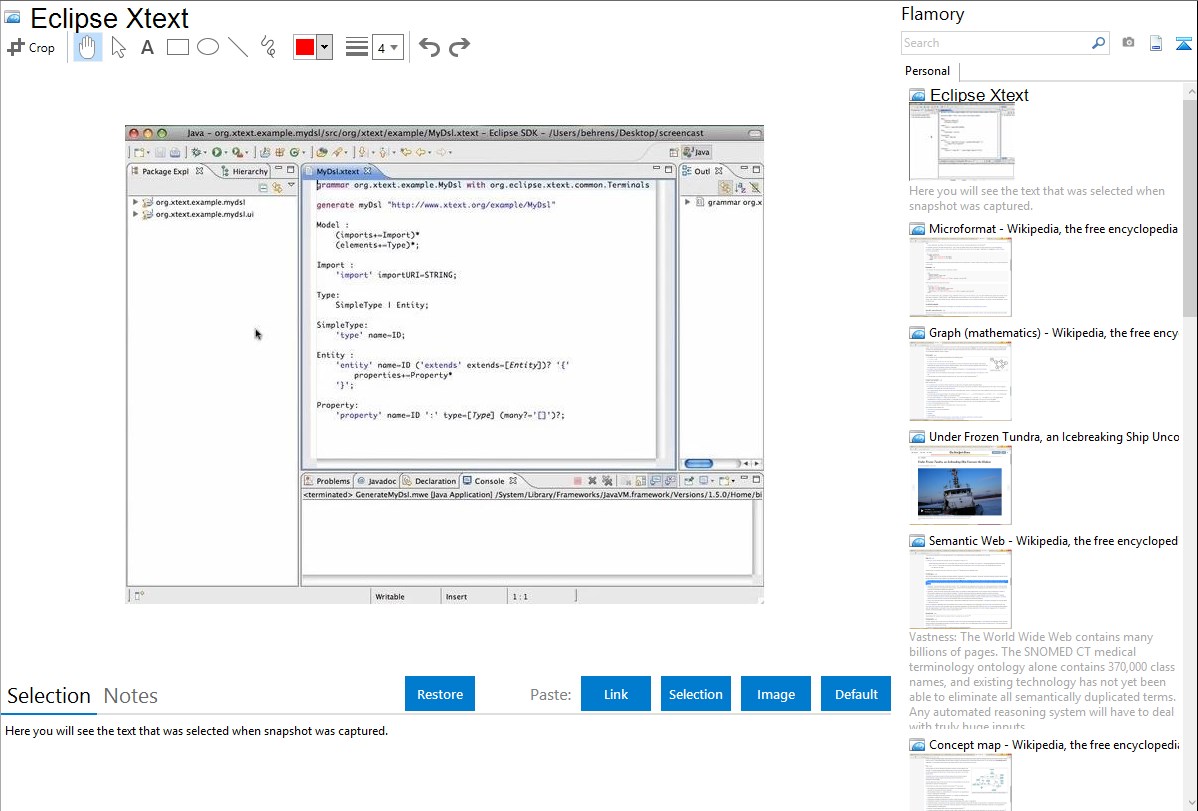1198x811 pixels.
Task: Open the Concept map snapshot title
Action: (1053, 744)
